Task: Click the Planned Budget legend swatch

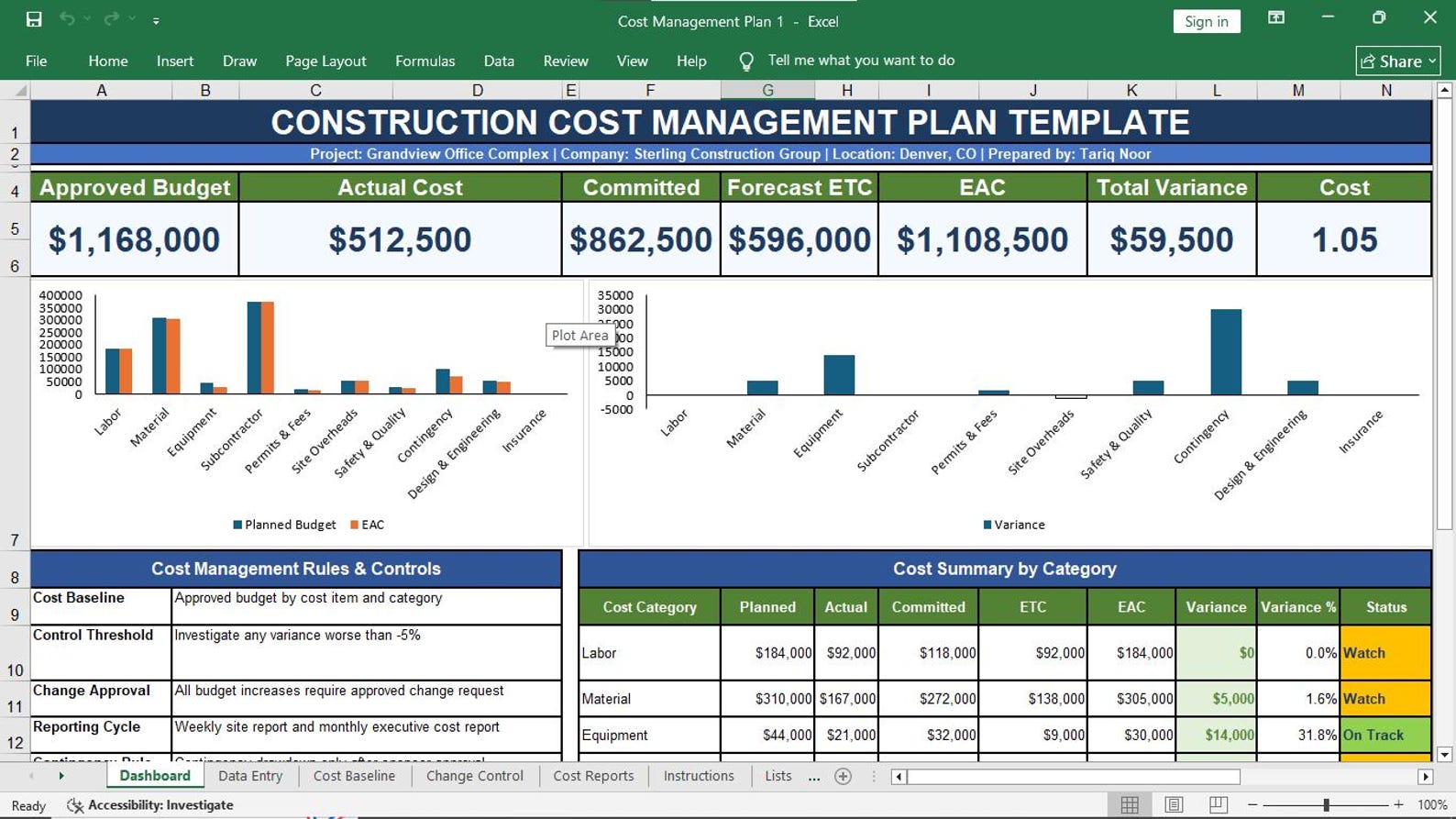Action: 237,525
